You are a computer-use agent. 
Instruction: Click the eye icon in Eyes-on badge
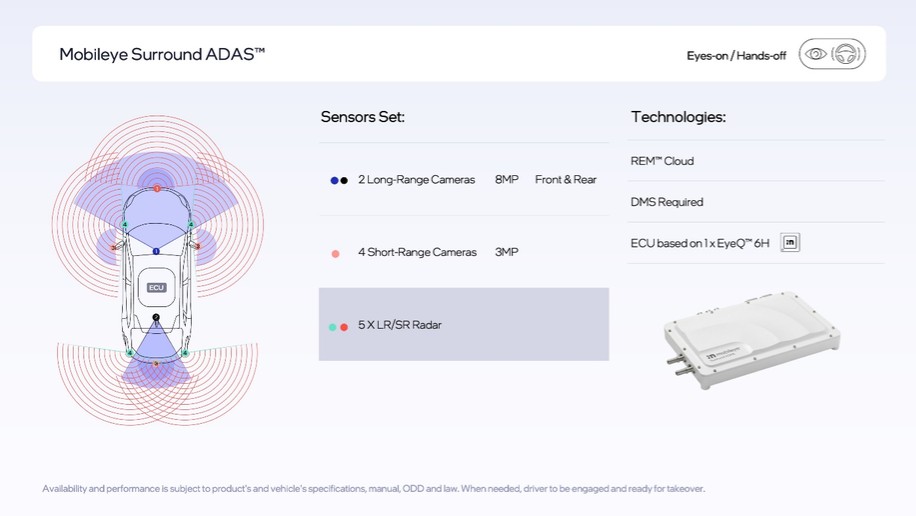click(x=817, y=54)
